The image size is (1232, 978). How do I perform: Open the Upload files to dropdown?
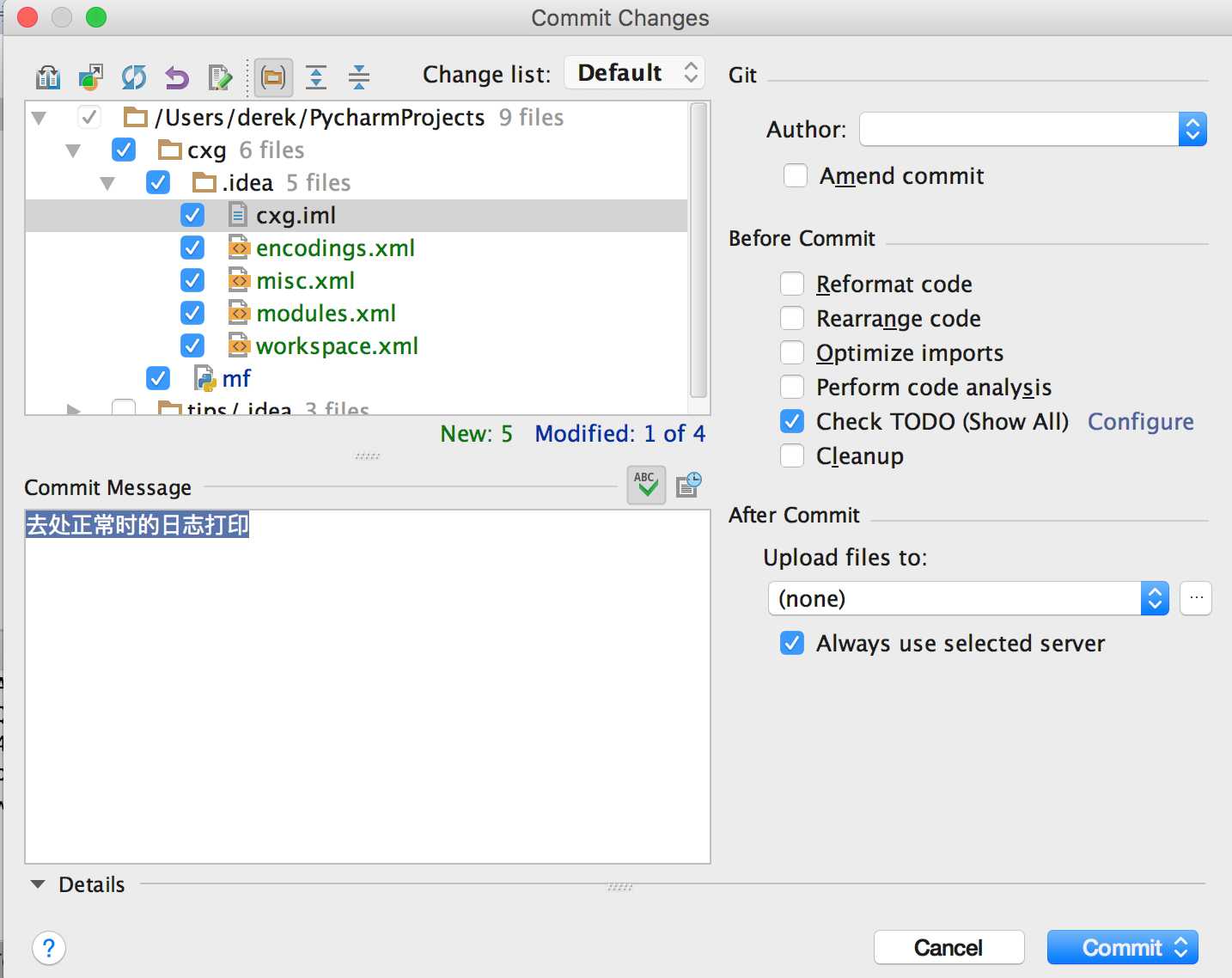coord(968,598)
